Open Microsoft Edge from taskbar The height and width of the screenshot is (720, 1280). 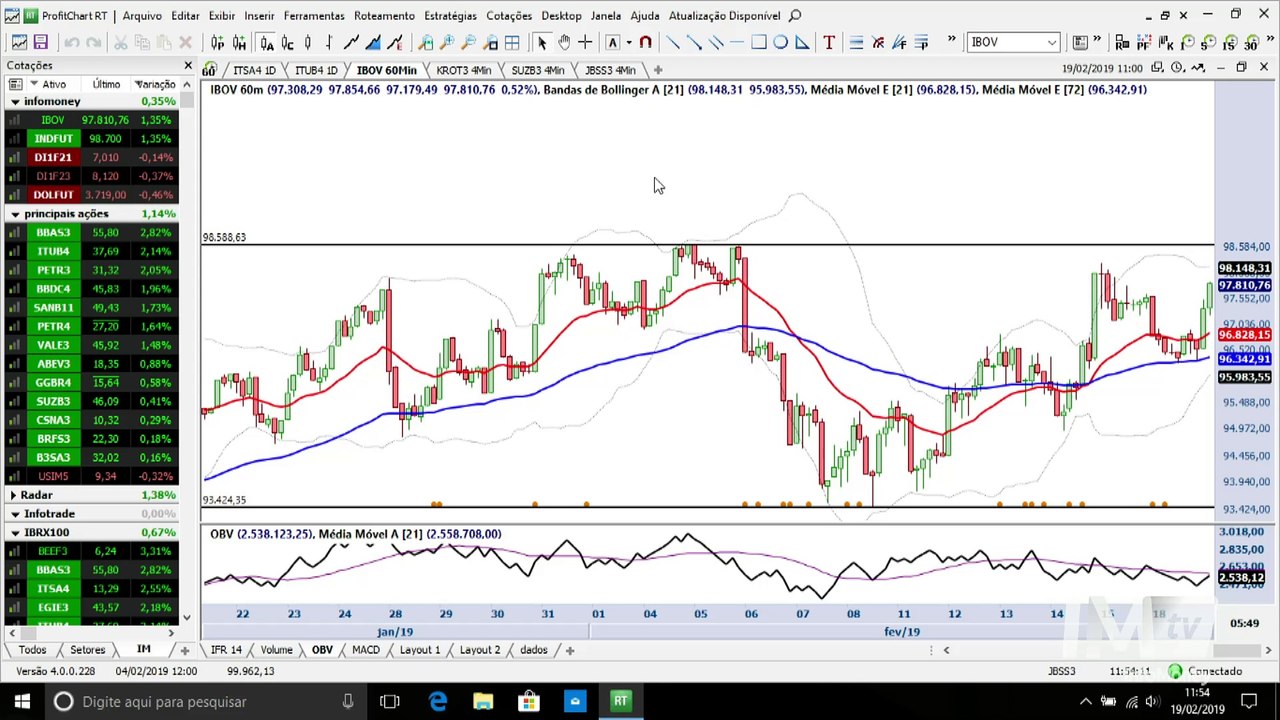438,702
